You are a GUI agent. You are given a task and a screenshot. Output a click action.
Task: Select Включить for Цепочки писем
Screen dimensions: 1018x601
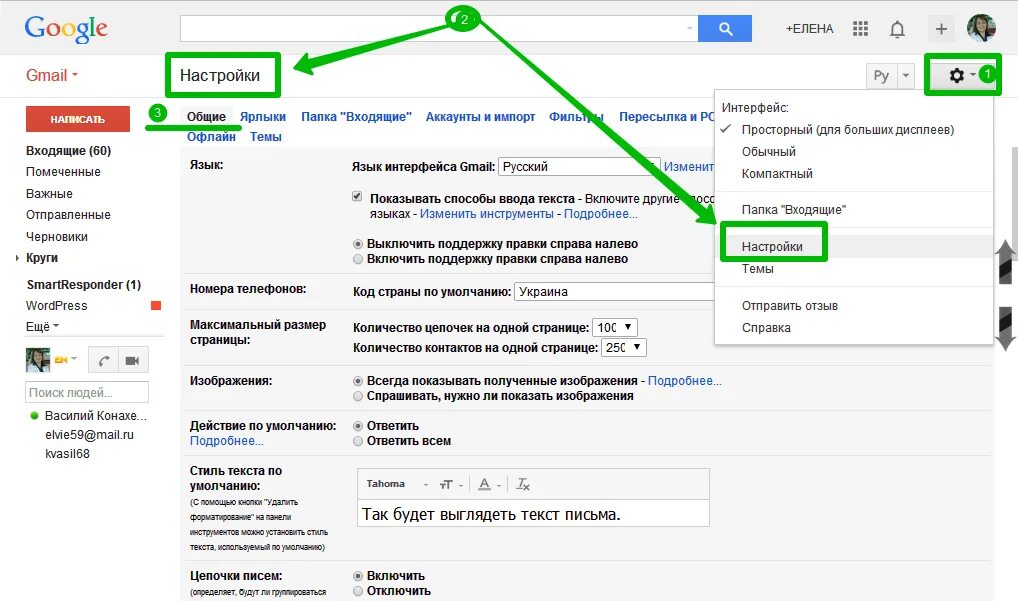point(358,576)
